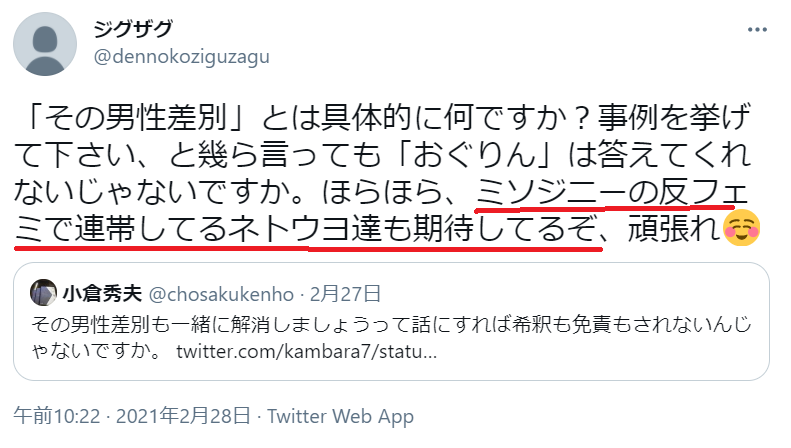Open the ジグザグ display name profile link
Image resolution: width=791 pixels, height=448 pixels.
click(x=134, y=29)
